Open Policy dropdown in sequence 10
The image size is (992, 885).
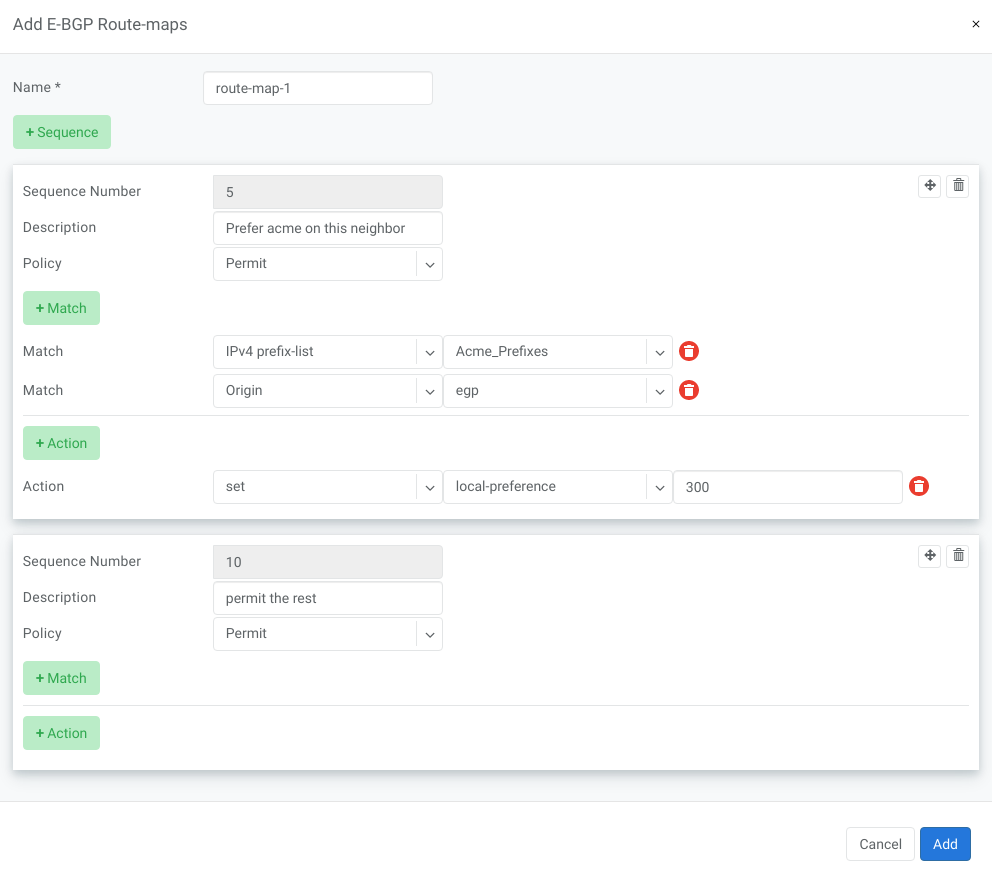click(x=327, y=634)
